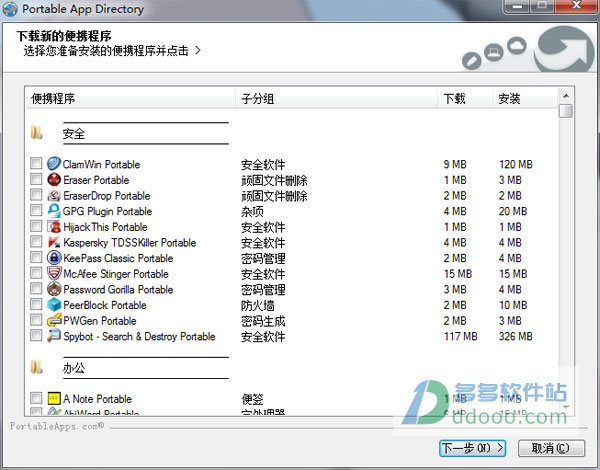Click the KeePass Classic Portable name

[118, 258]
